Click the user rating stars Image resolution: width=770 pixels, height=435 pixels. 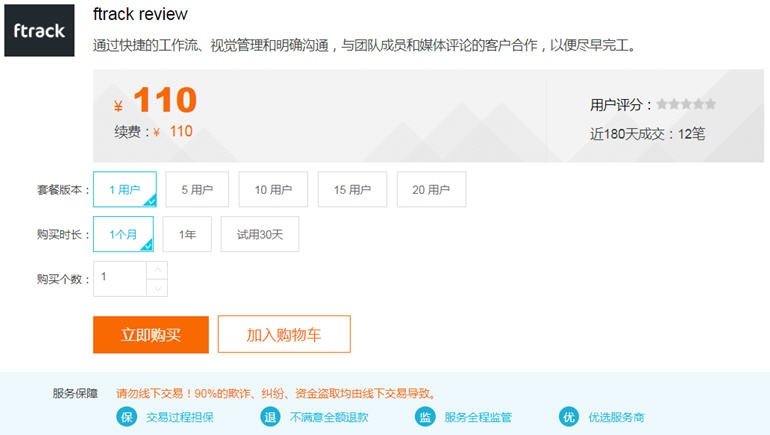pyautogui.click(x=686, y=104)
